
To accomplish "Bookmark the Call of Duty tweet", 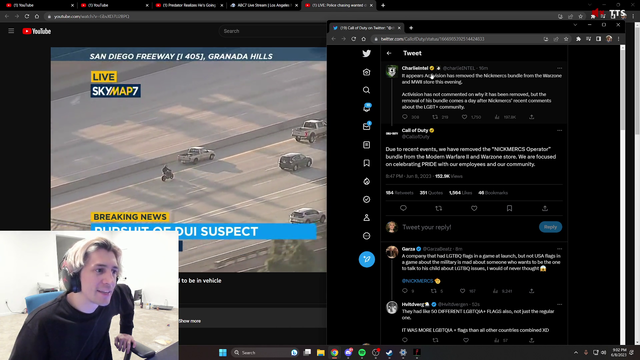I will (509, 208).
